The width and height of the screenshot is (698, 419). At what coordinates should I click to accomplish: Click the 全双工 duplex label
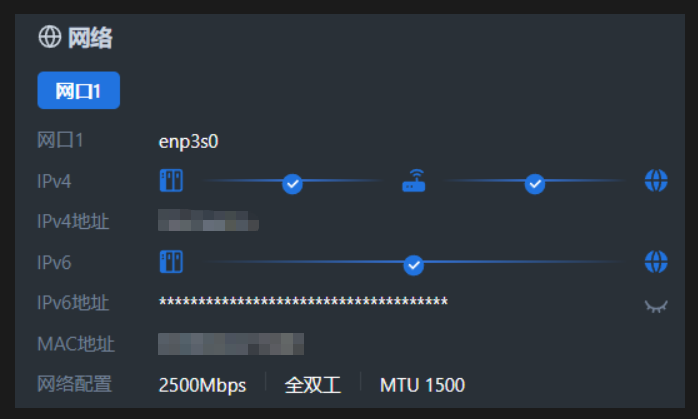tap(313, 385)
